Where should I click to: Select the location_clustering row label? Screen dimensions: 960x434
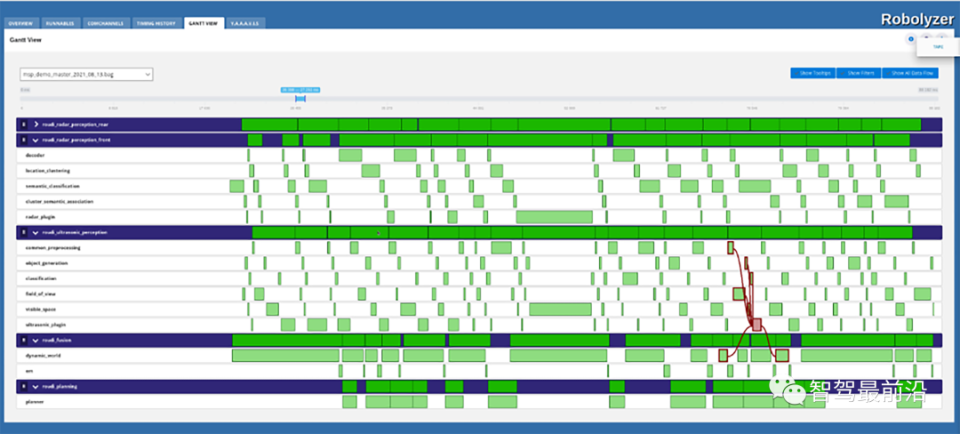coord(48,171)
